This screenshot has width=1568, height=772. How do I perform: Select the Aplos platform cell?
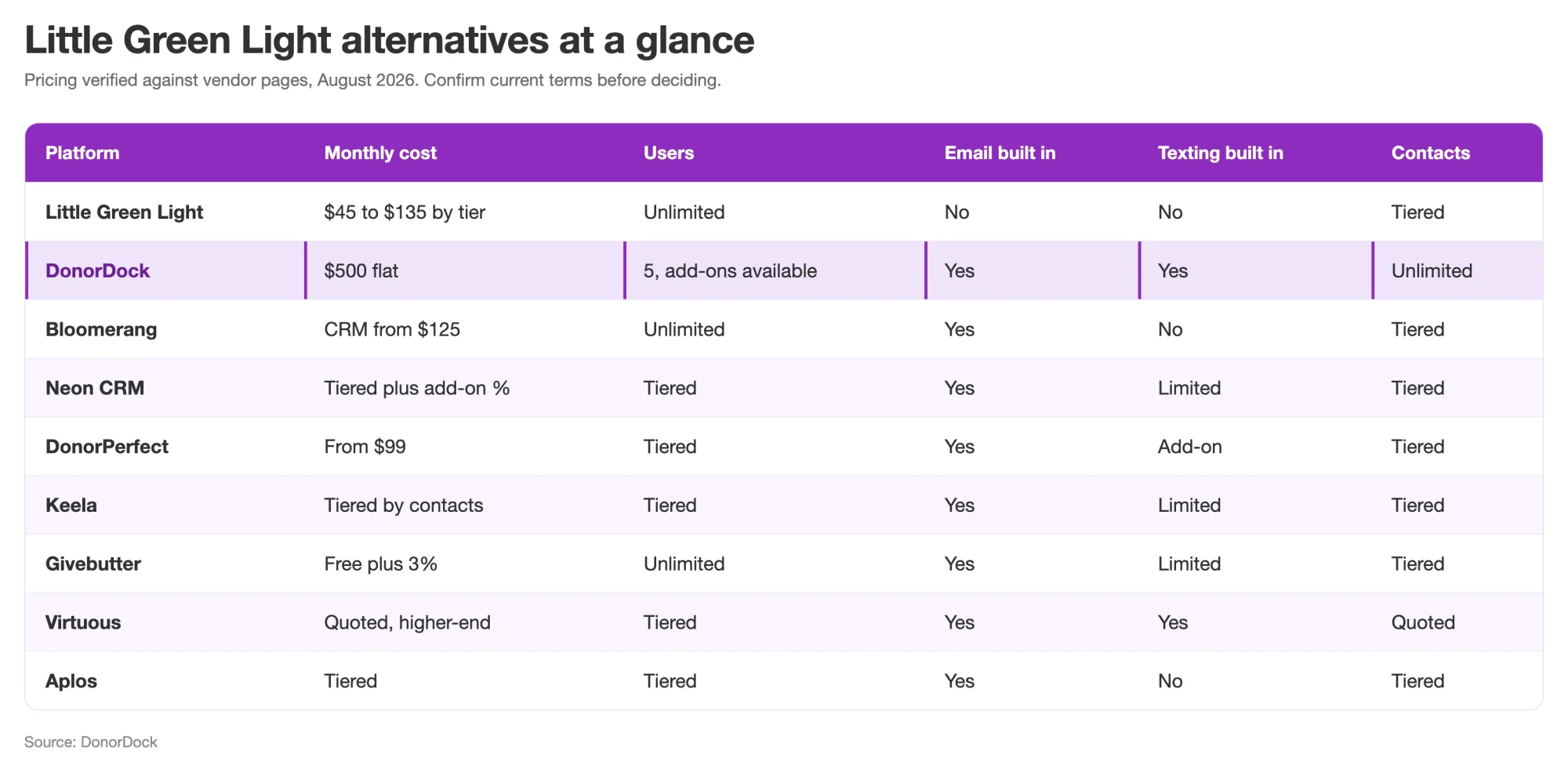(71, 681)
